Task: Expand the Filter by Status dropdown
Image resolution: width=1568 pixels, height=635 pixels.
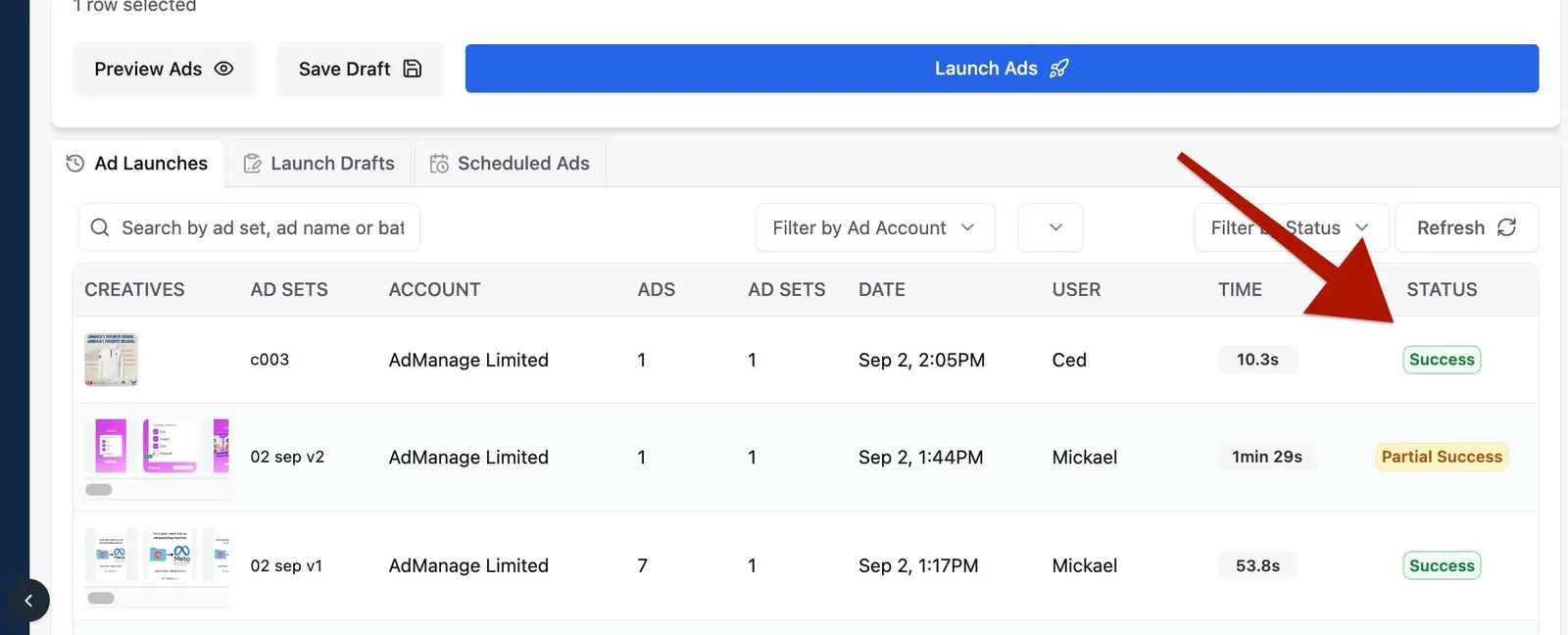Action: click(1292, 227)
